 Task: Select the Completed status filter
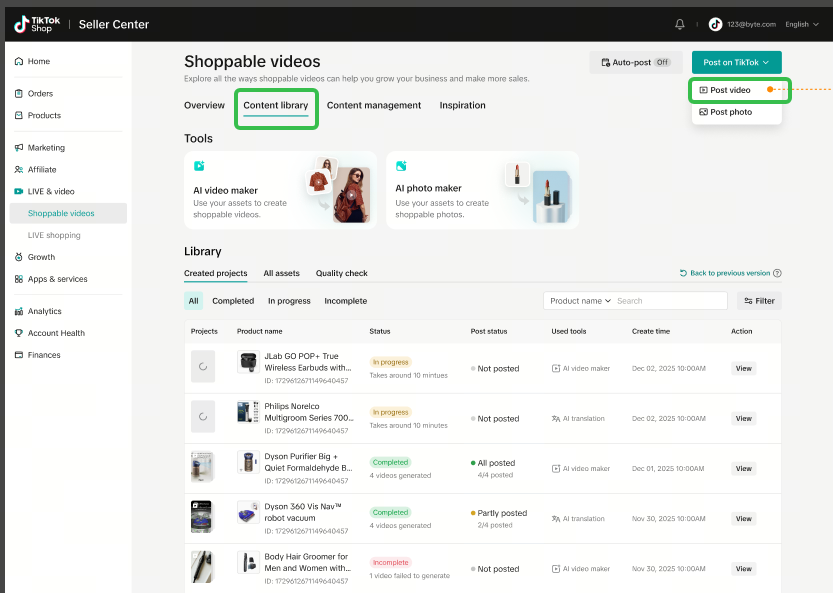(233, 301)
